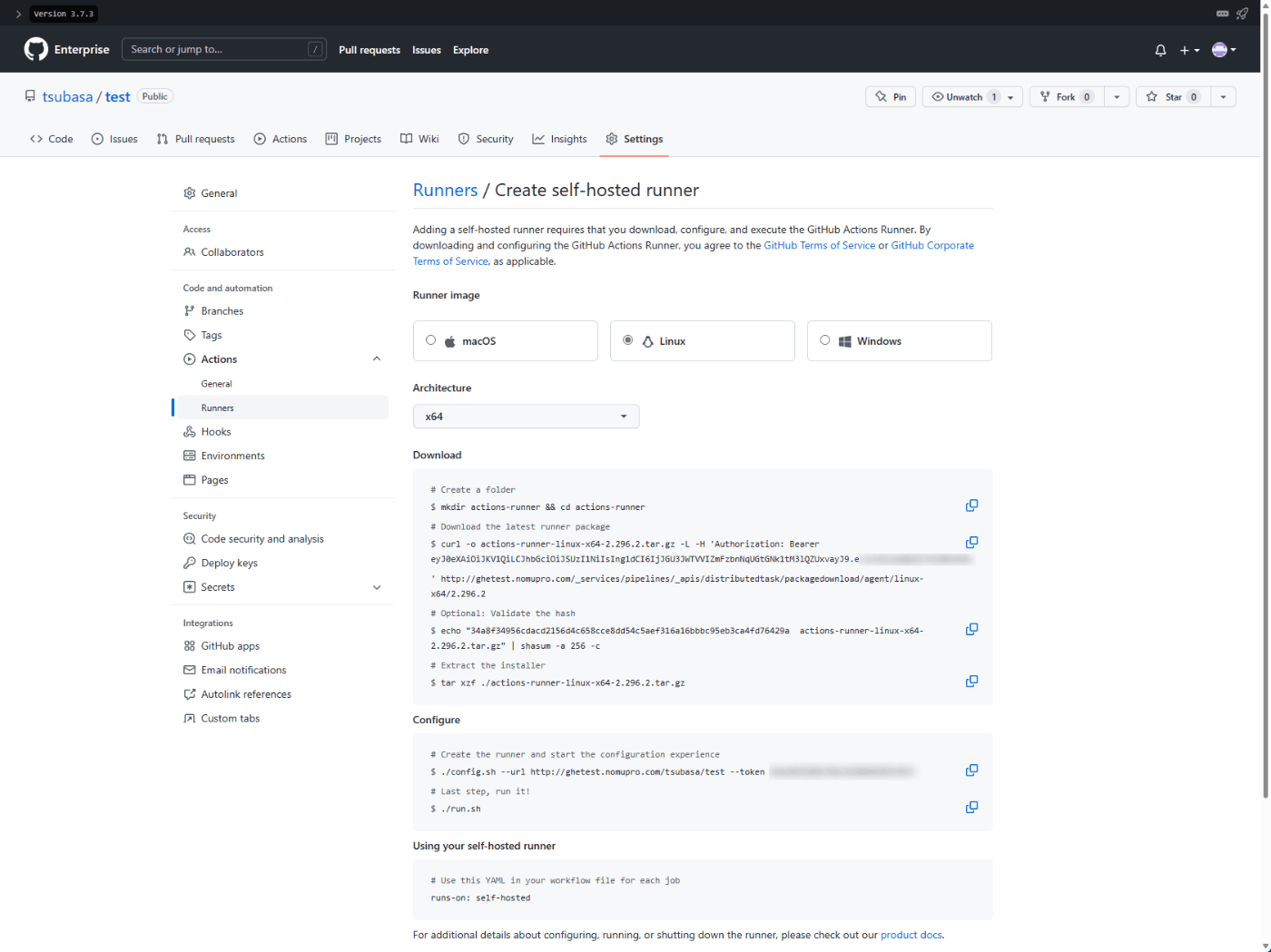1271x952 pixels.
Task: Open the tsubasa owner link
Action: pyautogui.click(x=67, y=97)
